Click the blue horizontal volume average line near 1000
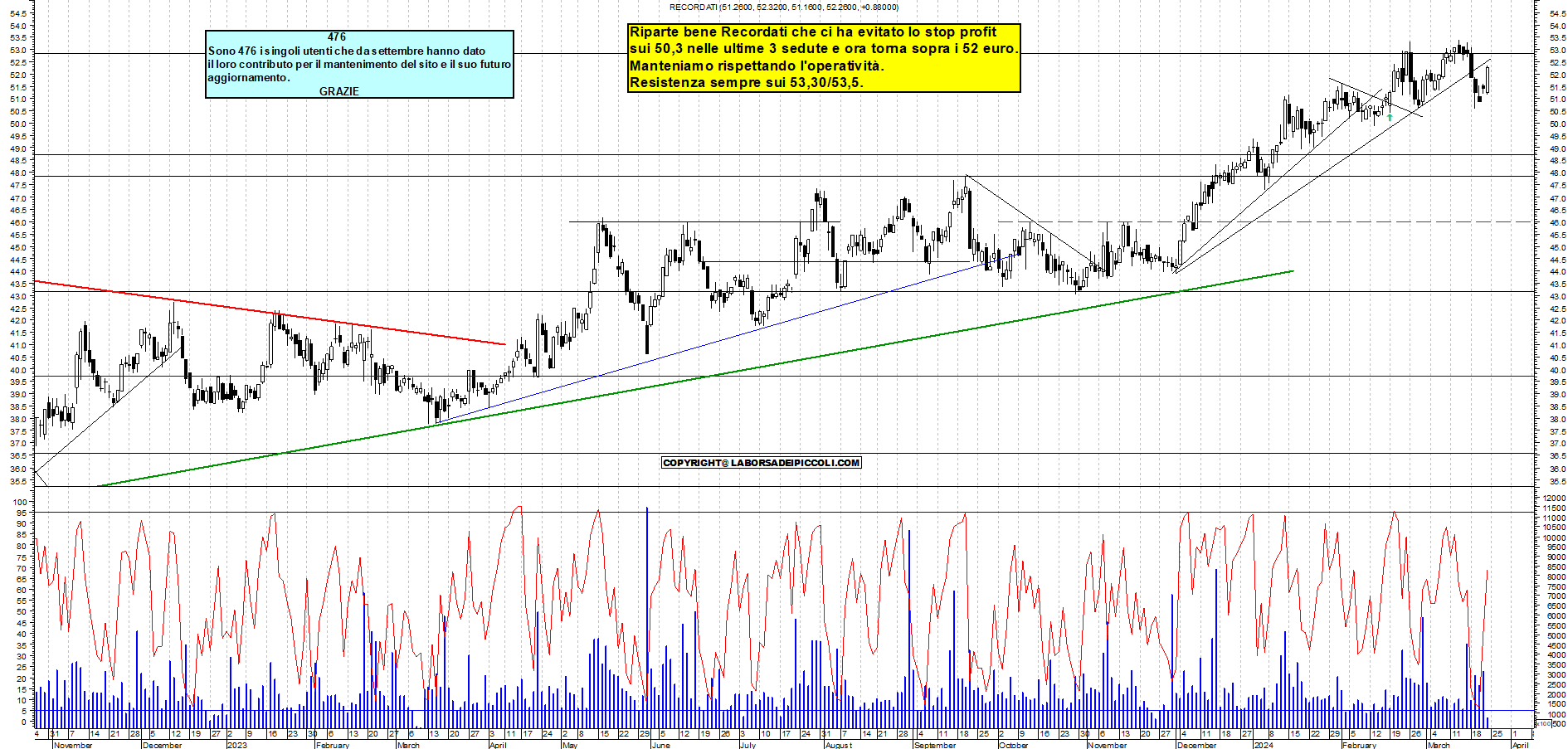Screen dimensions: 1568x749 pos(784,710)
